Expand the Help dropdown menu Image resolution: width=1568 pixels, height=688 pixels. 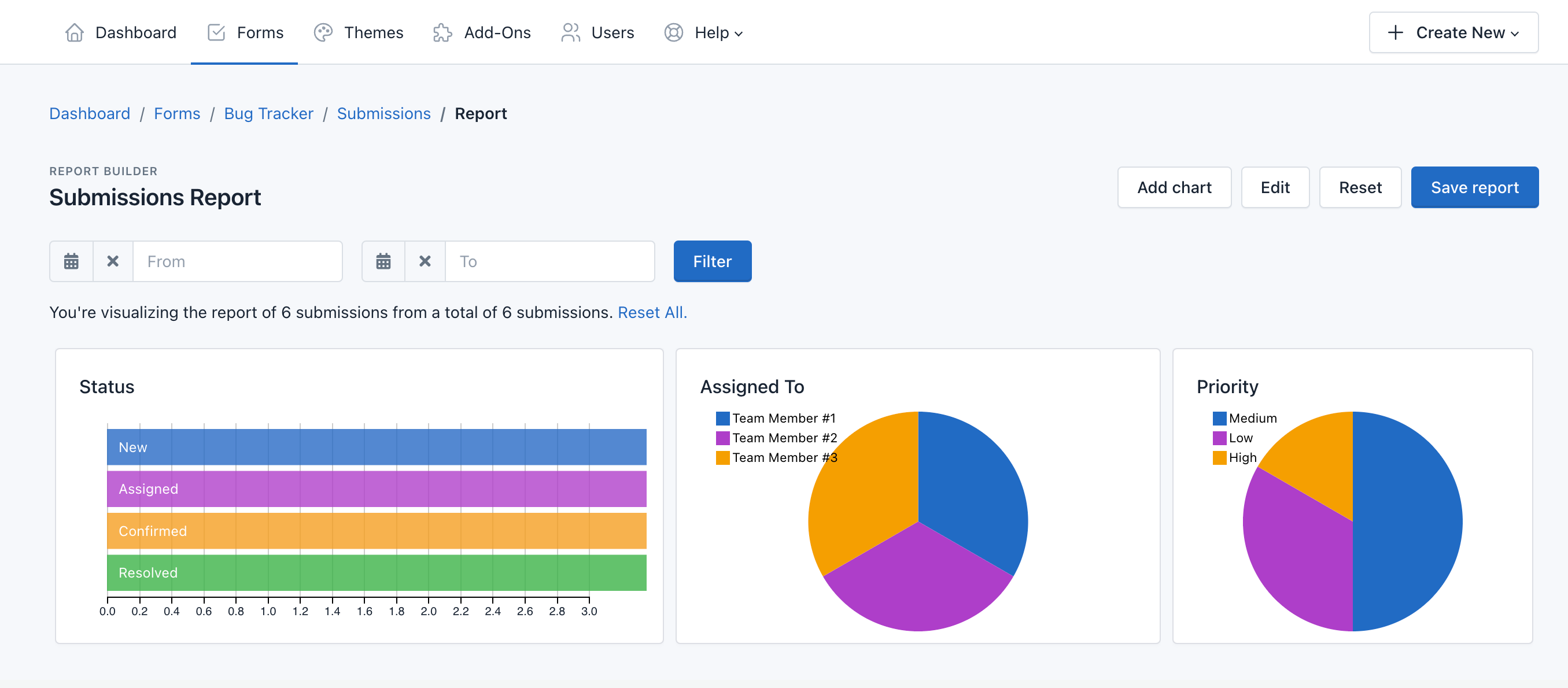(739, 34)
